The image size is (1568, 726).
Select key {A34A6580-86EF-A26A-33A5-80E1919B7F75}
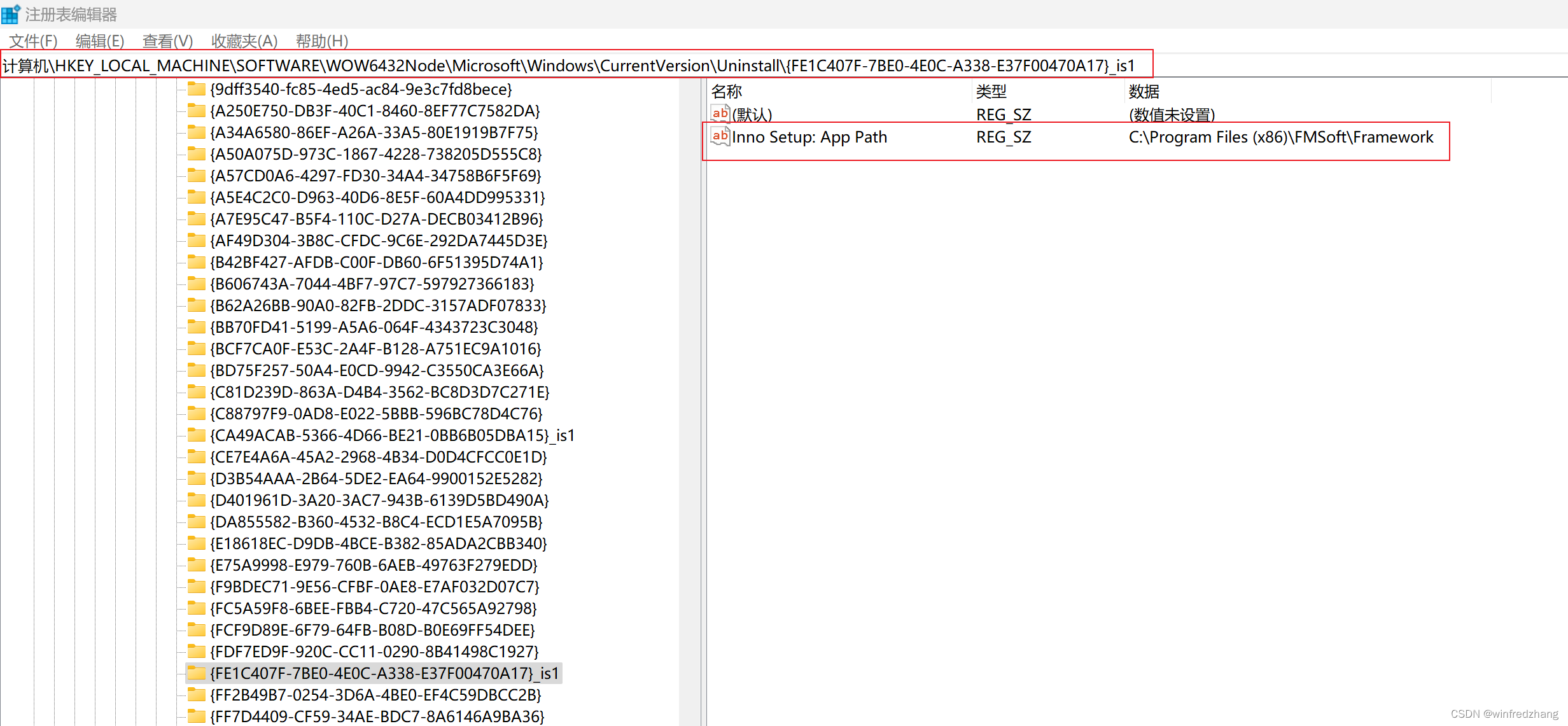[x=374, y=132]
